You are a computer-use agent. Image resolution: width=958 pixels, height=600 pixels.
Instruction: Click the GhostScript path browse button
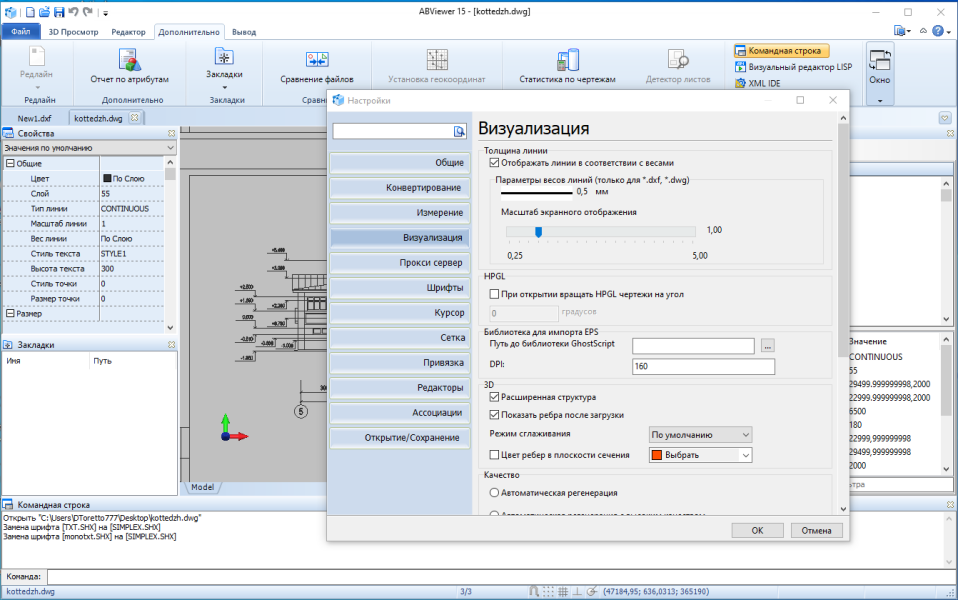[767, 346]
